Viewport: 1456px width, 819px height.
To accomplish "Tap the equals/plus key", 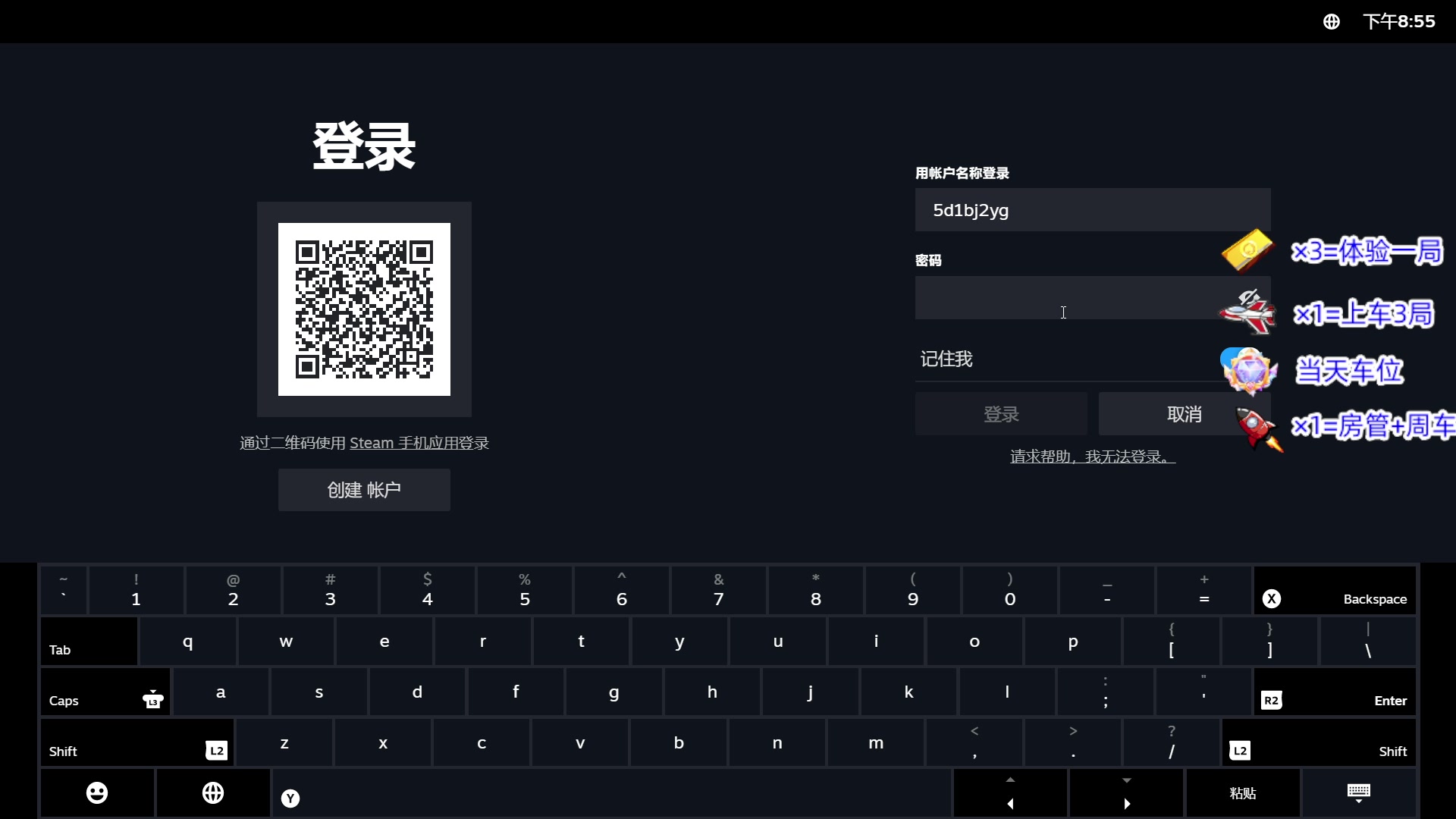I will [x=1204, y=591].
